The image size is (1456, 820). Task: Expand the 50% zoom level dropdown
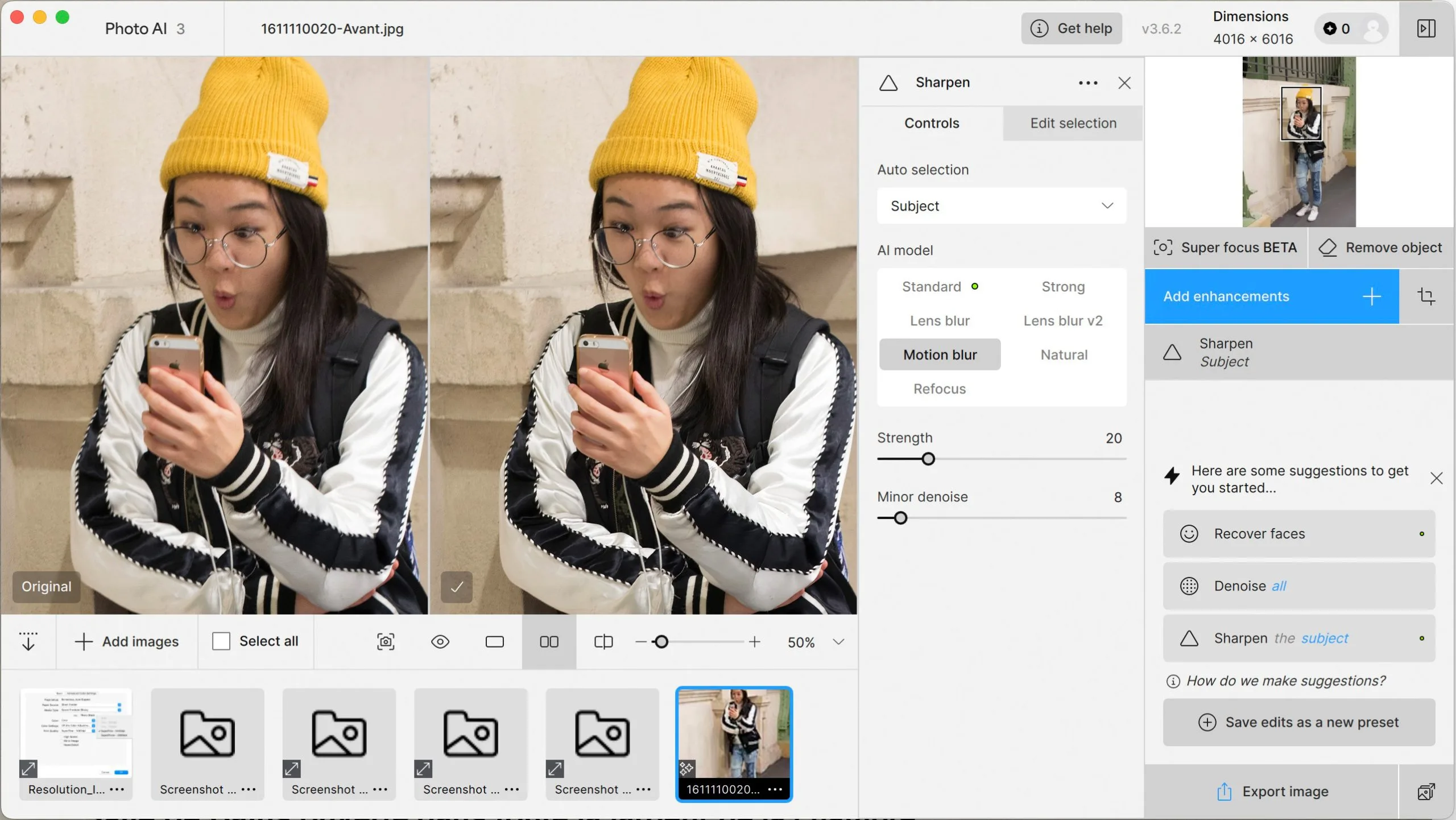tap(838, 642)
